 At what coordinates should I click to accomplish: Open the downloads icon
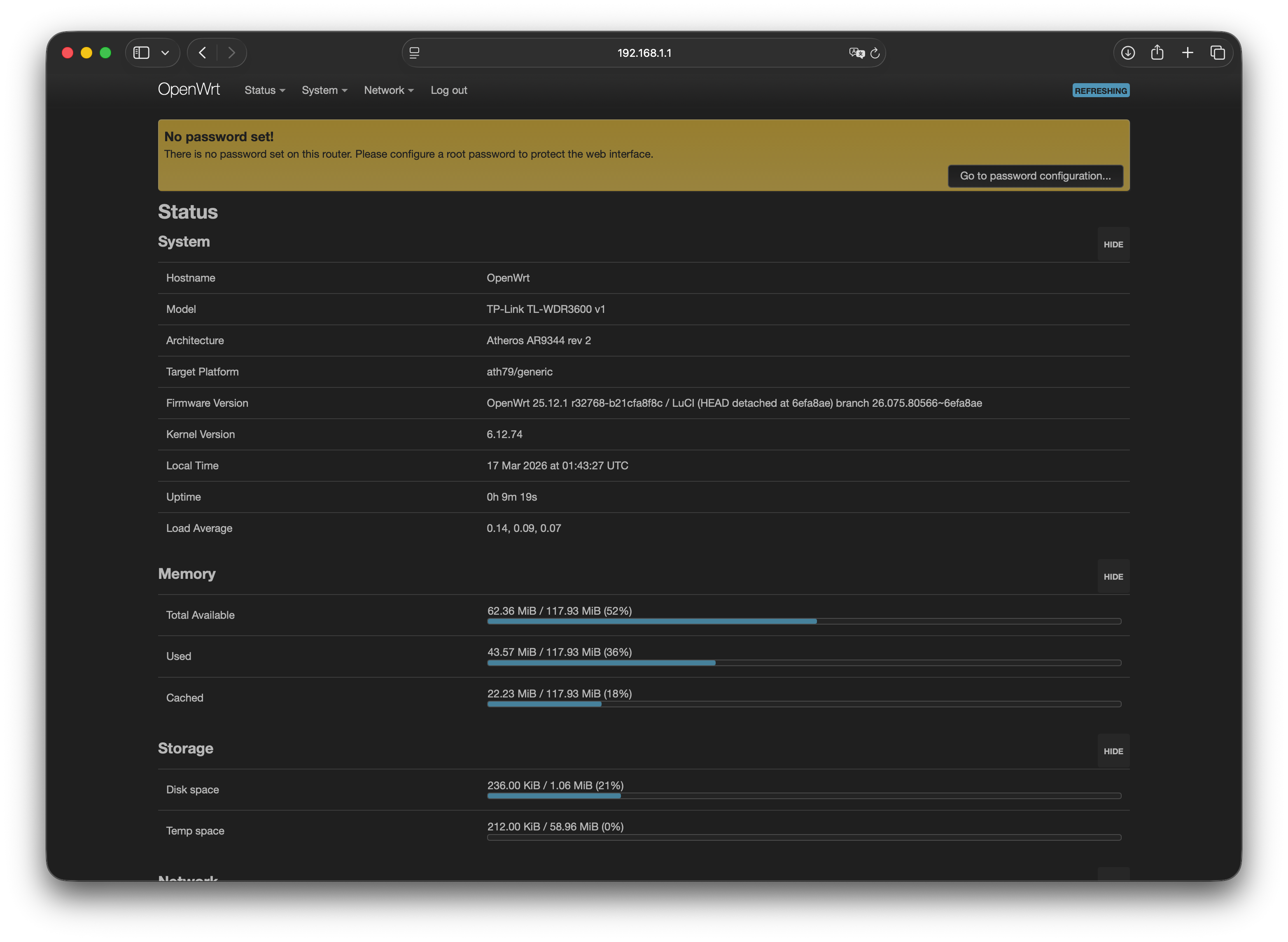1128,53
